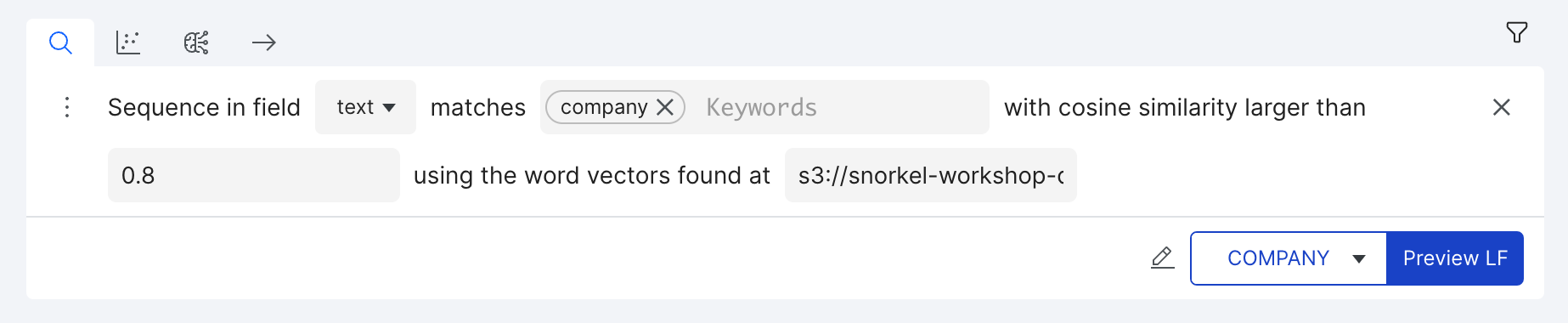The width and height of the screenshot is (1568, 323).
Task: Open the COMPANY label dropdown
Action: 1289,258
